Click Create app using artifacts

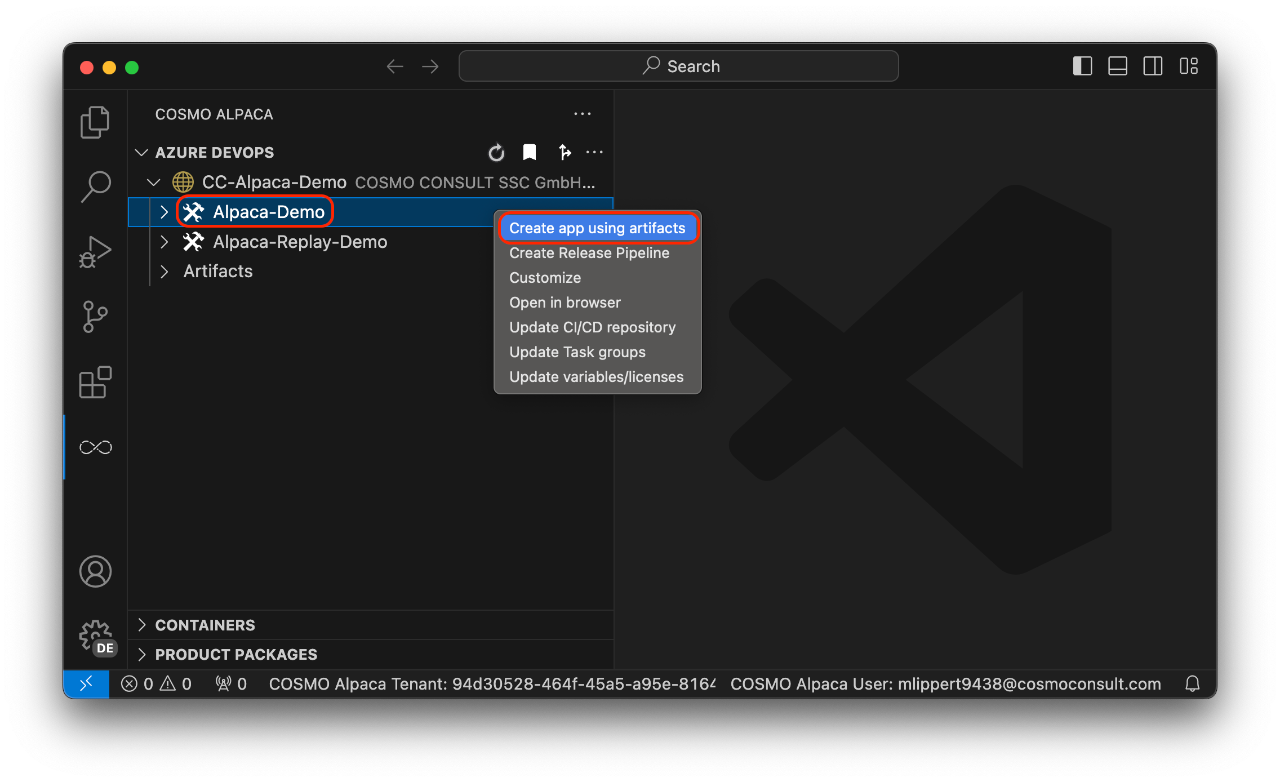pyautogui.click(x=597, y=228)
